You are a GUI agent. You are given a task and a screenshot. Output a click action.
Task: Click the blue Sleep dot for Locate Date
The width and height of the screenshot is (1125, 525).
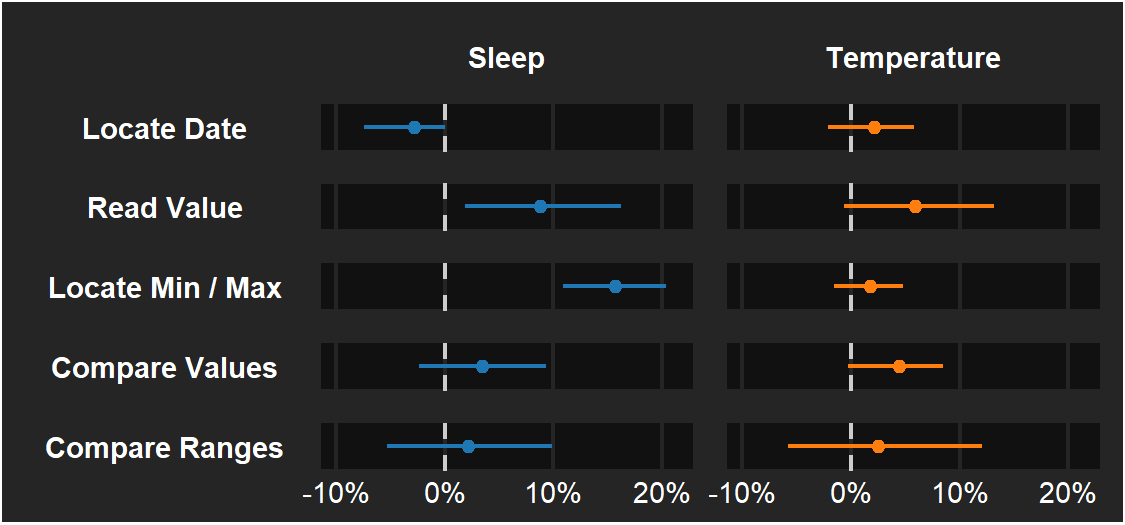pos(414,127)
